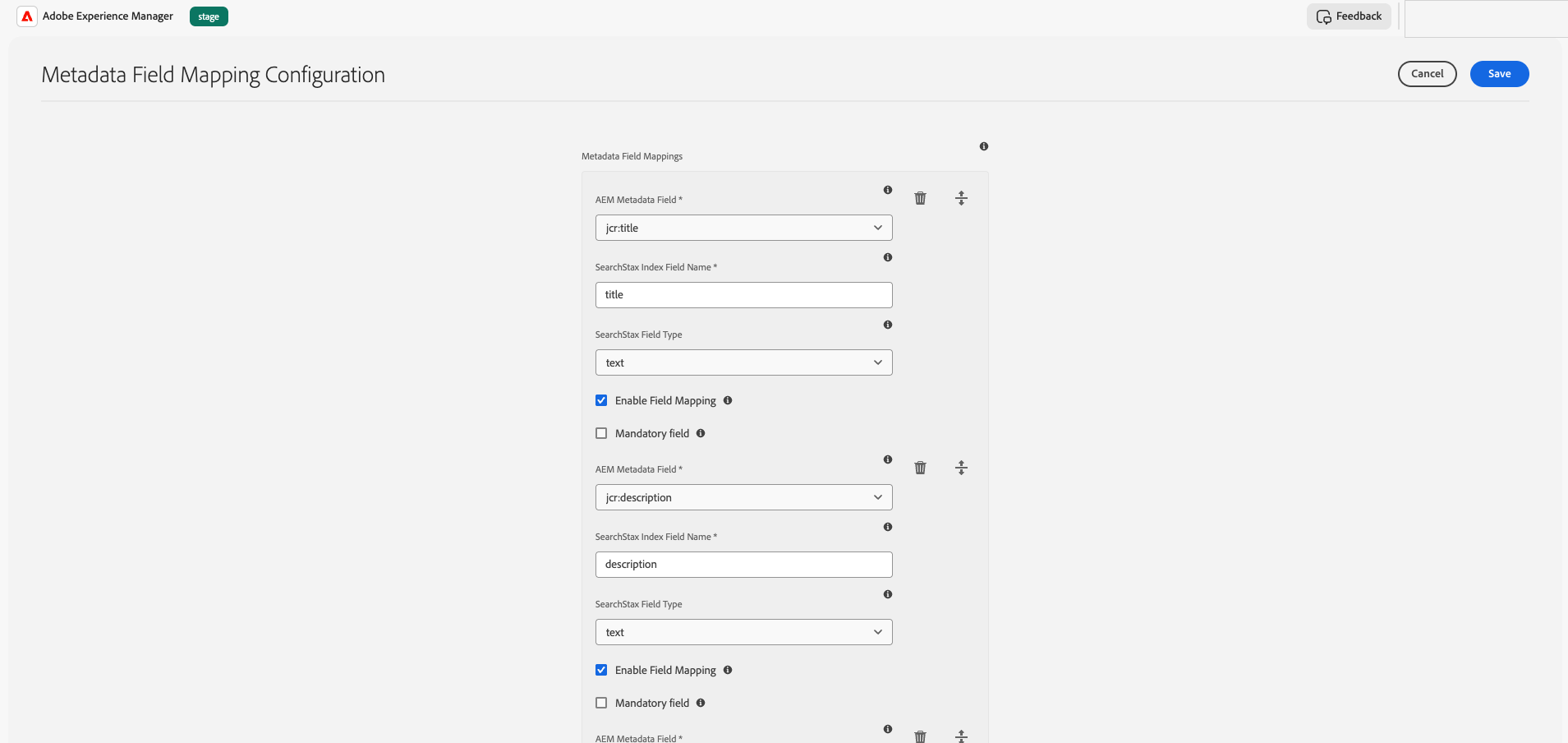Delete the jcr:description field mapping

pos(920,468)
